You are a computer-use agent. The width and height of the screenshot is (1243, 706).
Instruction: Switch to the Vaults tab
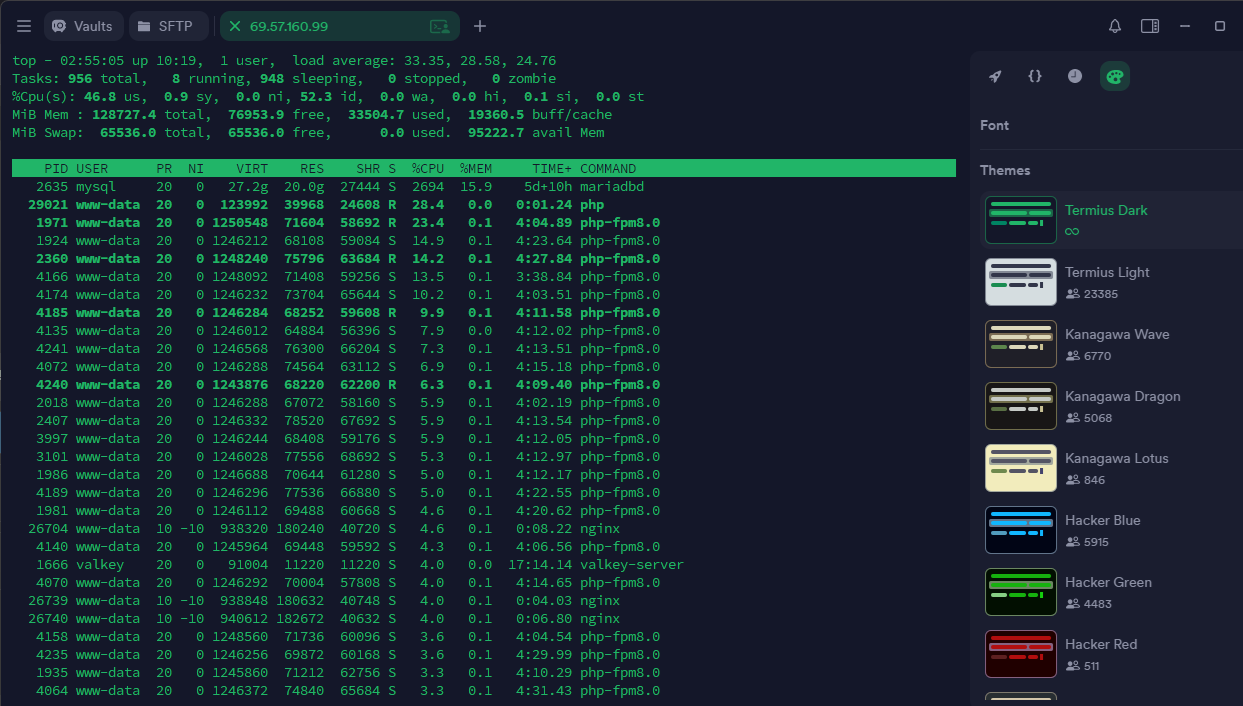click(x=84, y=26)
